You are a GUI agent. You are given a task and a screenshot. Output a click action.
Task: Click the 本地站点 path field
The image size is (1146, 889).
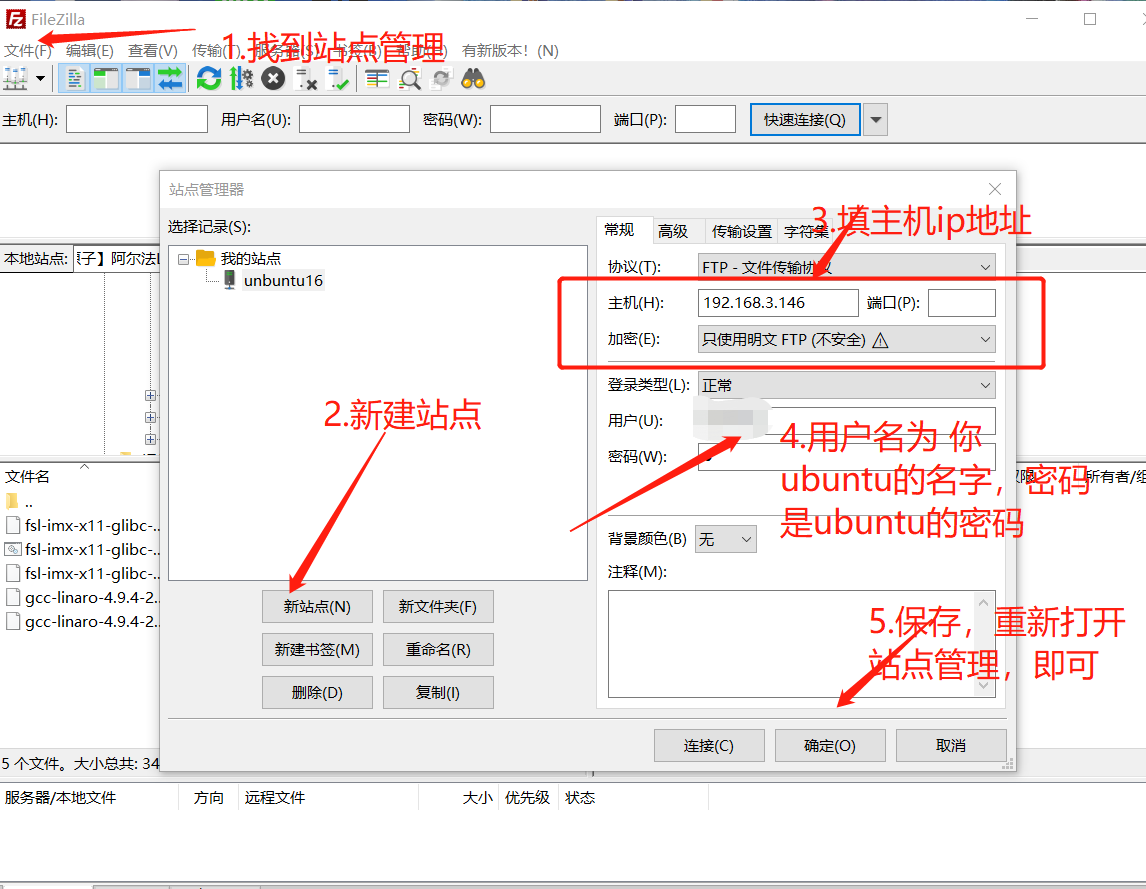click(117, 259)
